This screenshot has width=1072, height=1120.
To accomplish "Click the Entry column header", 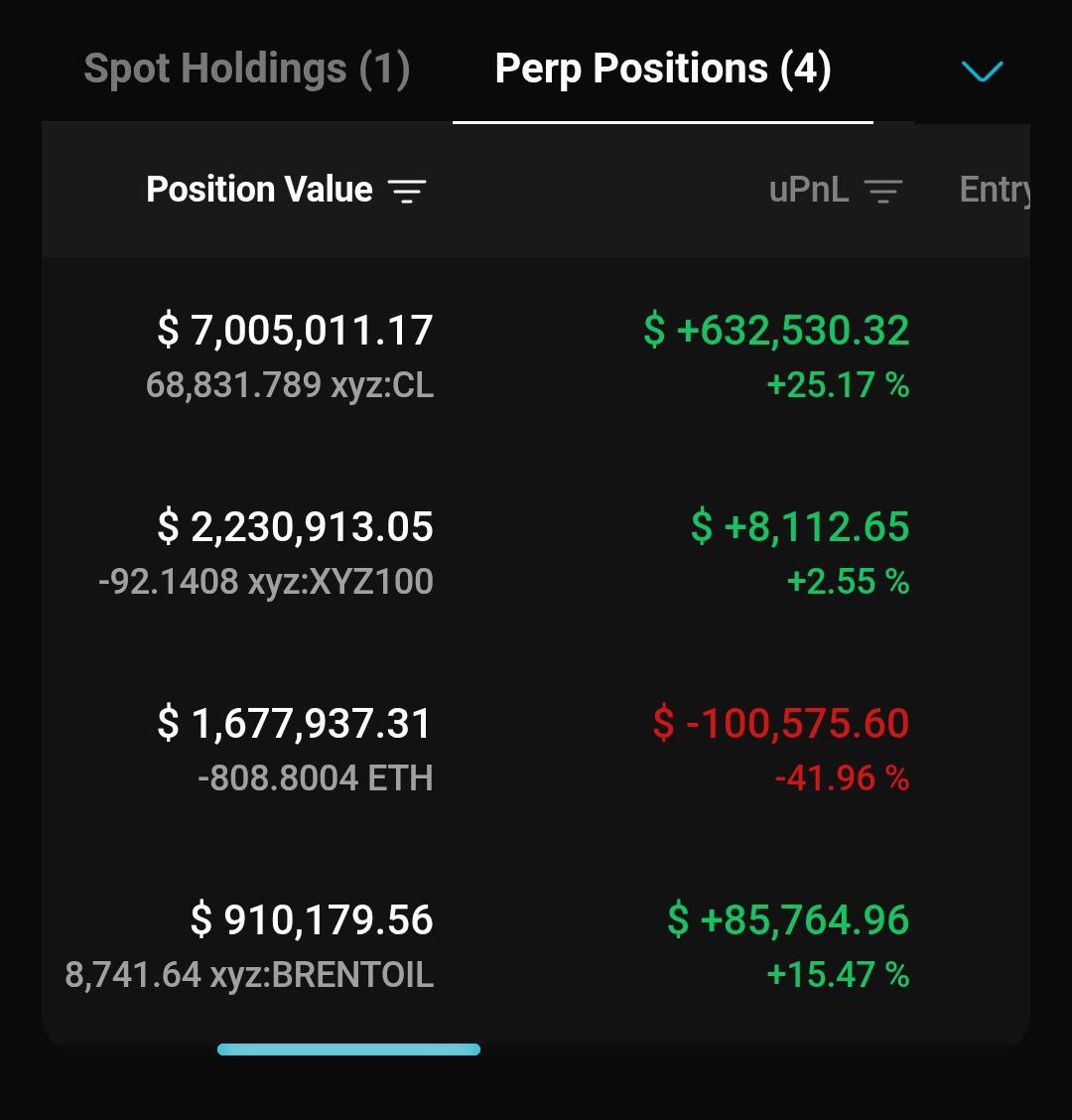I will 994,190.
